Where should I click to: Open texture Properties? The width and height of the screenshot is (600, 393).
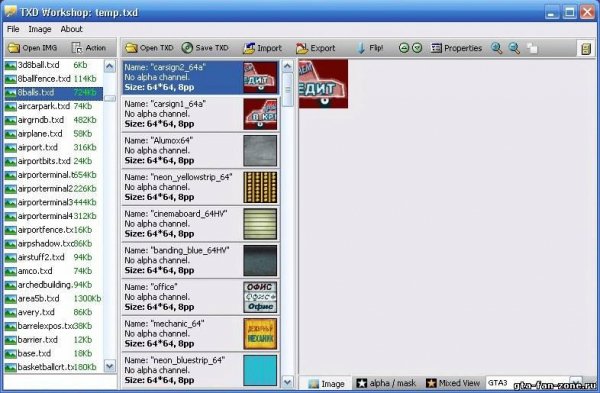[x=456, y=48]
